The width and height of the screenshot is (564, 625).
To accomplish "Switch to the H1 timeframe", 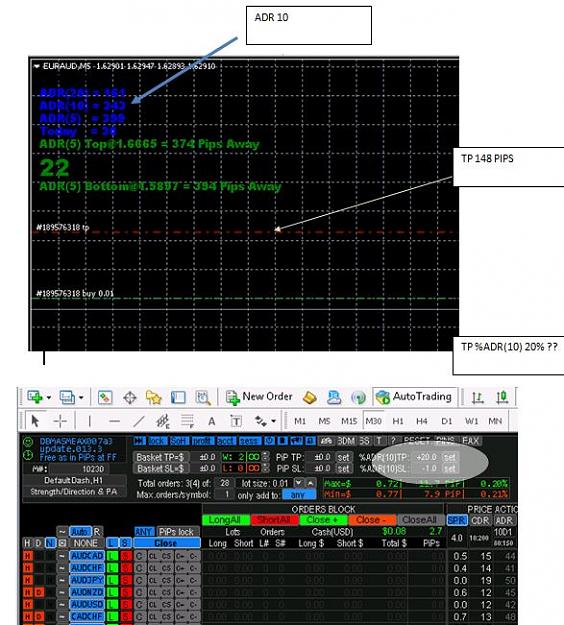I will coord(398,421).
